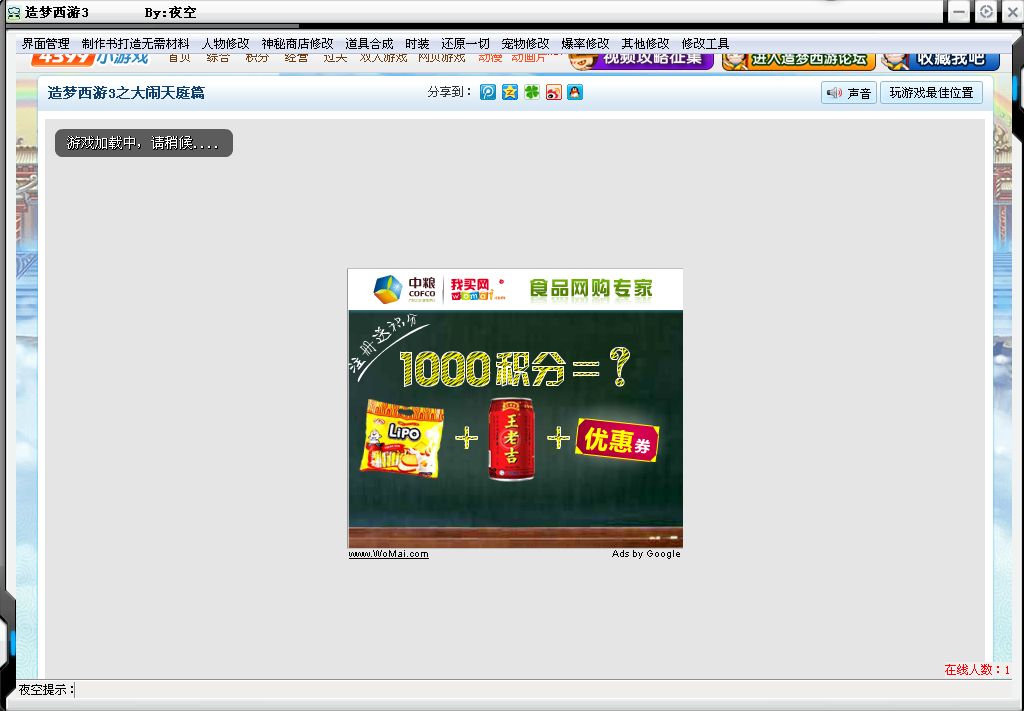Click the 收藏我吧 banner button
Screen dimensions: 1024x711
click(940, 61)
